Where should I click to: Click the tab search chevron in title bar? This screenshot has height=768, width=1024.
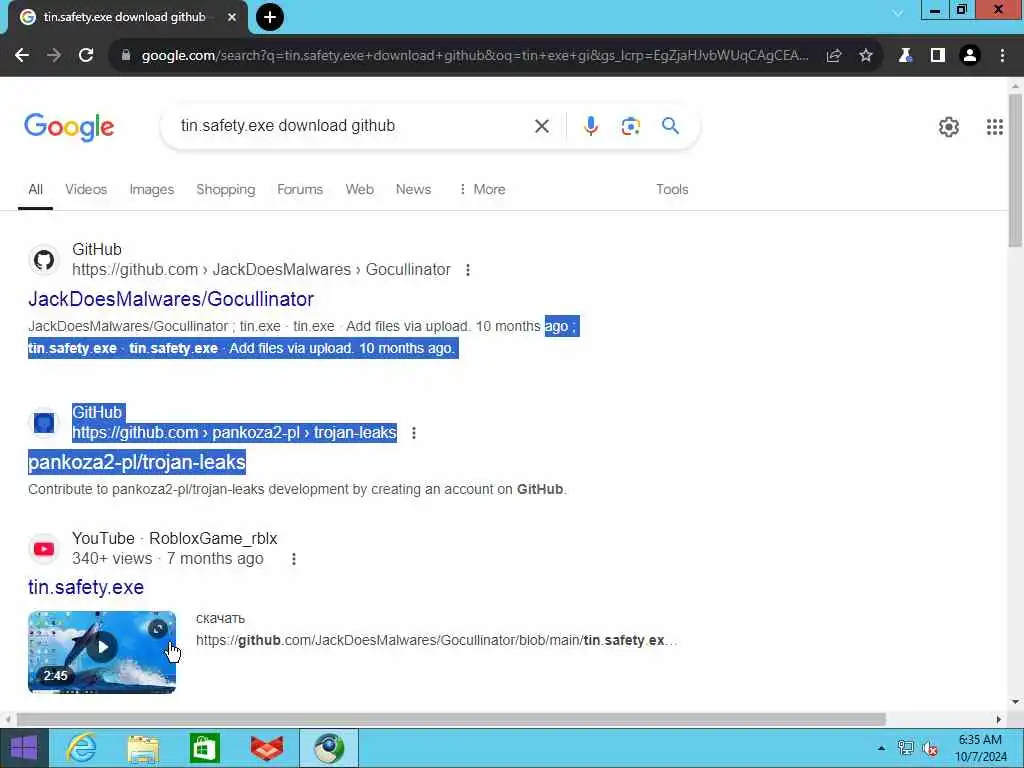898,13
